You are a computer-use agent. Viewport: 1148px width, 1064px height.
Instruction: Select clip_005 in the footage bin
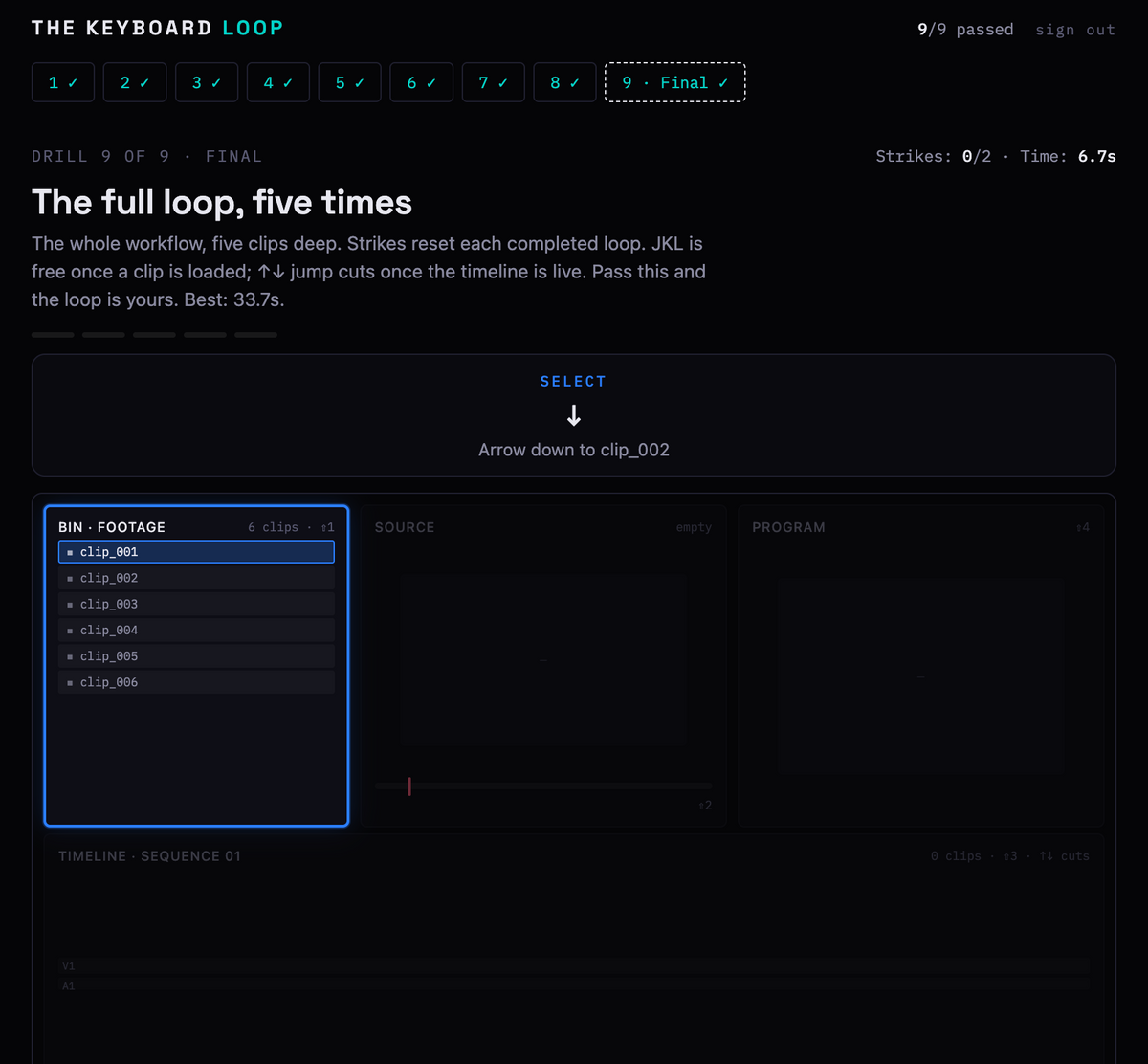tap(196, 656)
